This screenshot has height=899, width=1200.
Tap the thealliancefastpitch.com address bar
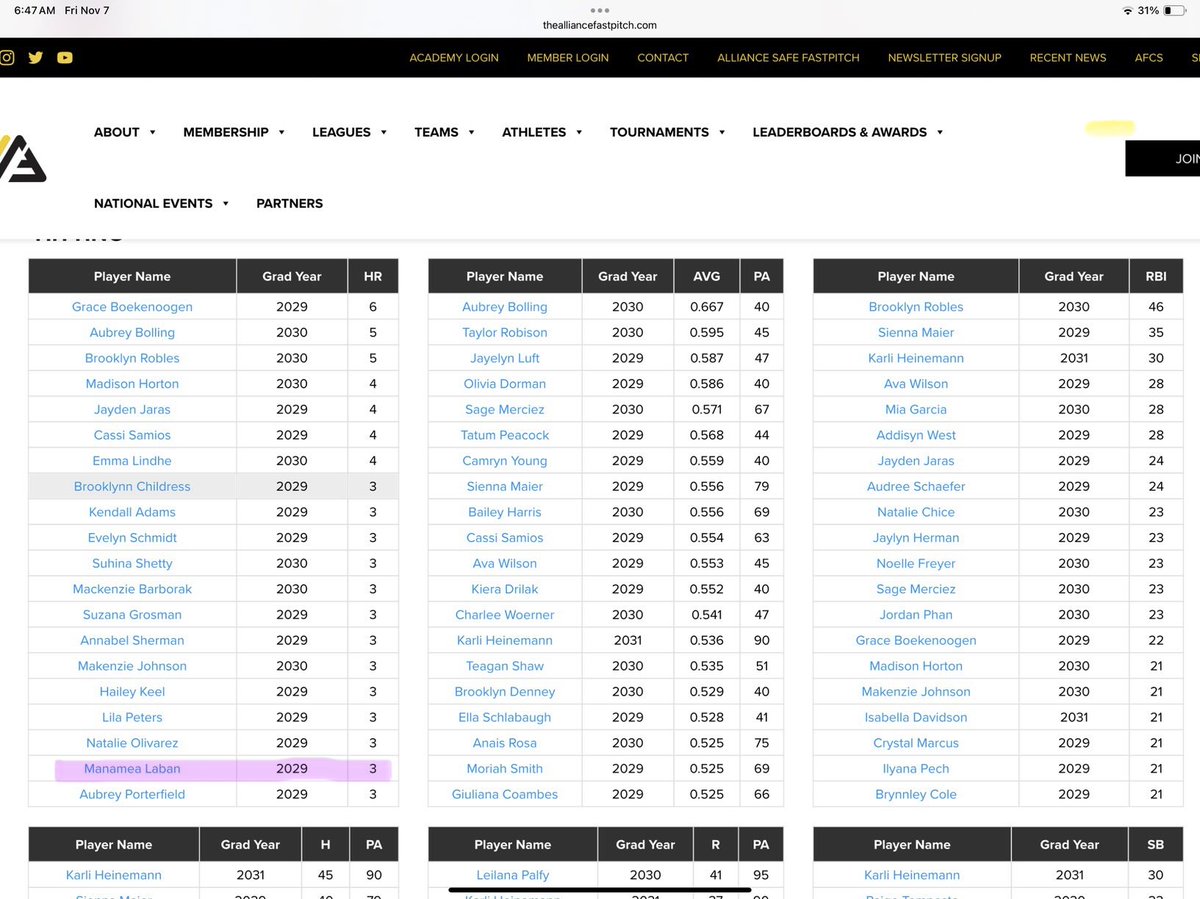[x=600, y=25]
